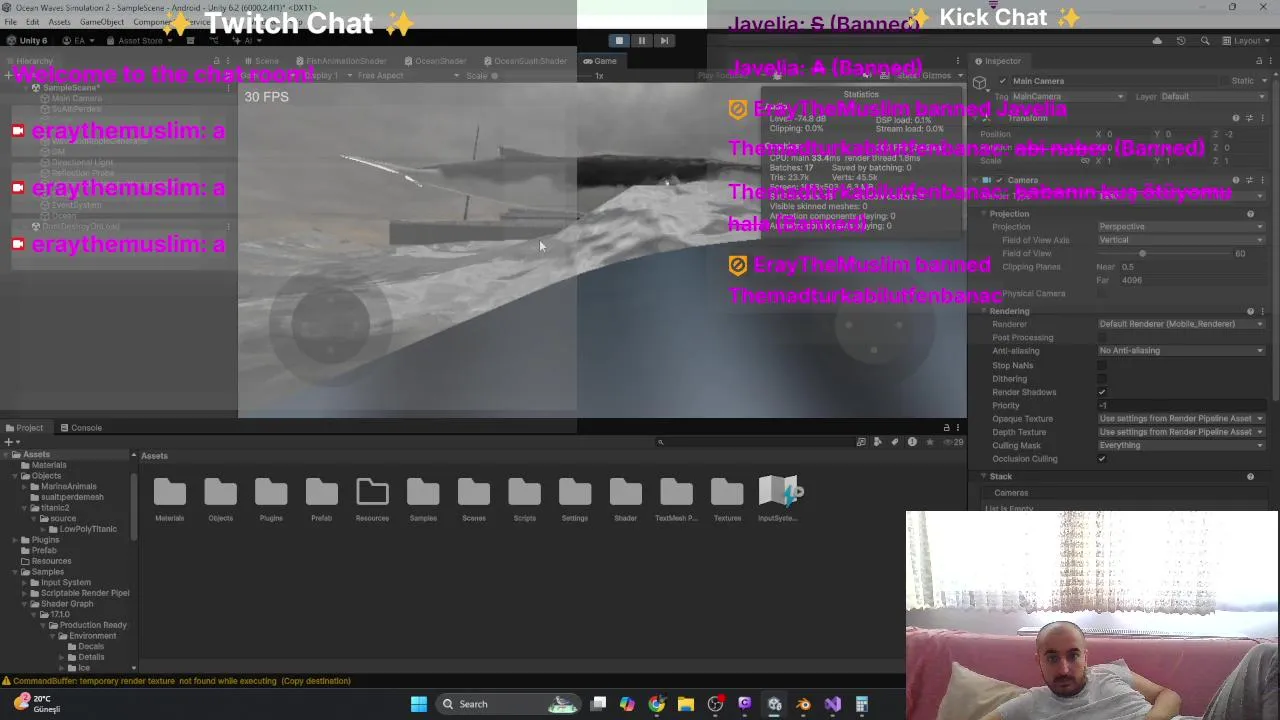Enable the Post Processing checkbox
The width and height of the screenshot is (1280, 720).
tap(1102, 337)
